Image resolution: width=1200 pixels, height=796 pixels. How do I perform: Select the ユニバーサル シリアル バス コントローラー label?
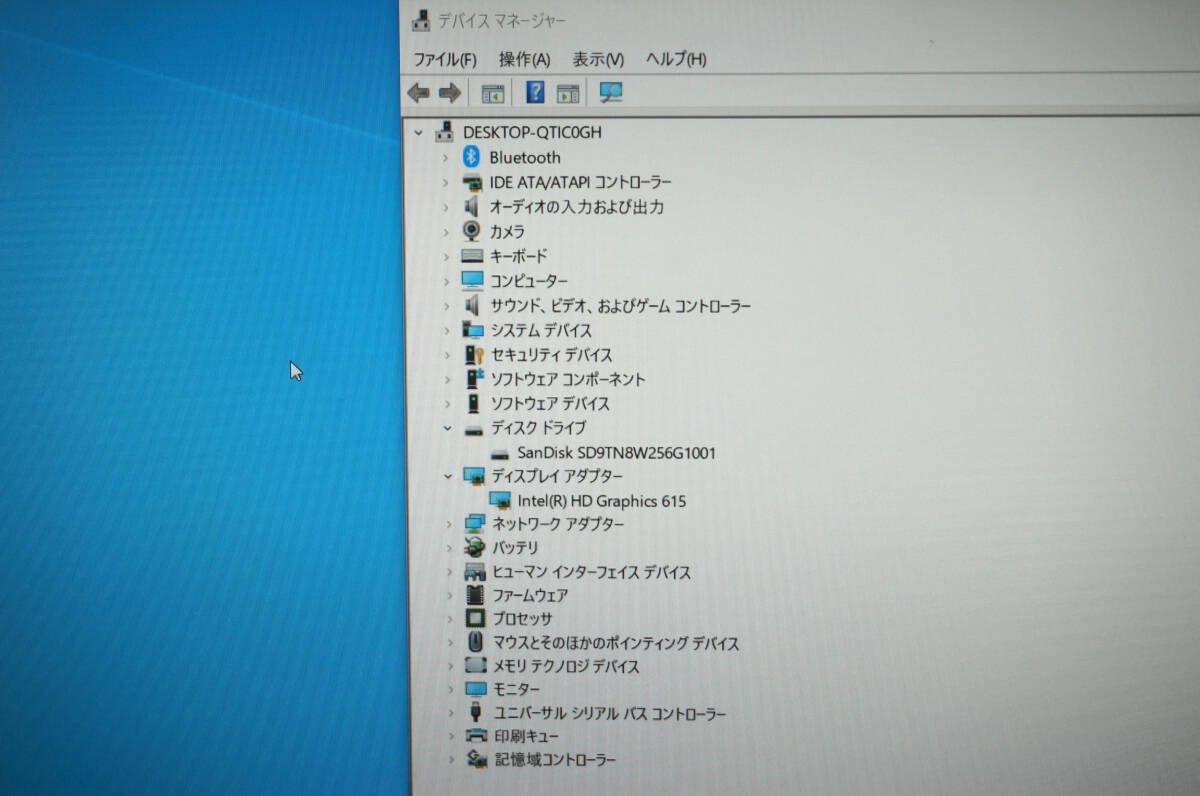[610, 713]
